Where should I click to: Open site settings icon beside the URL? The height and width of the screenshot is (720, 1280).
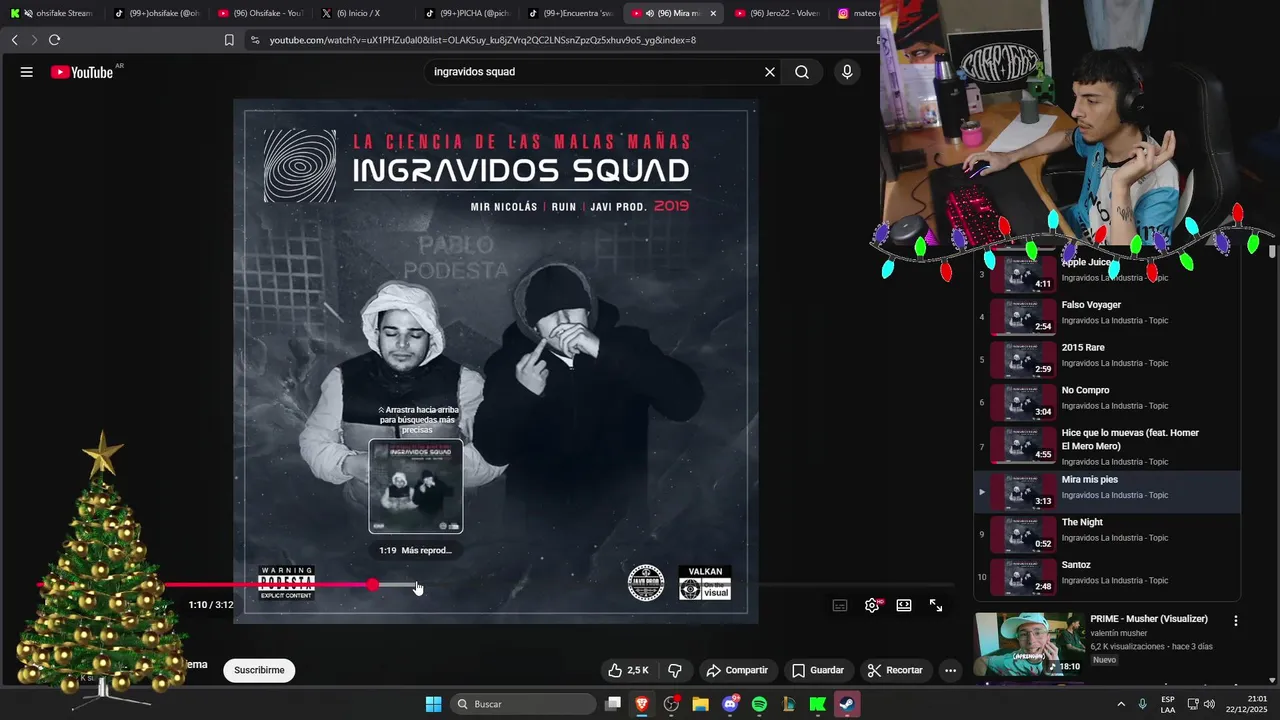(x=255, y=40)
